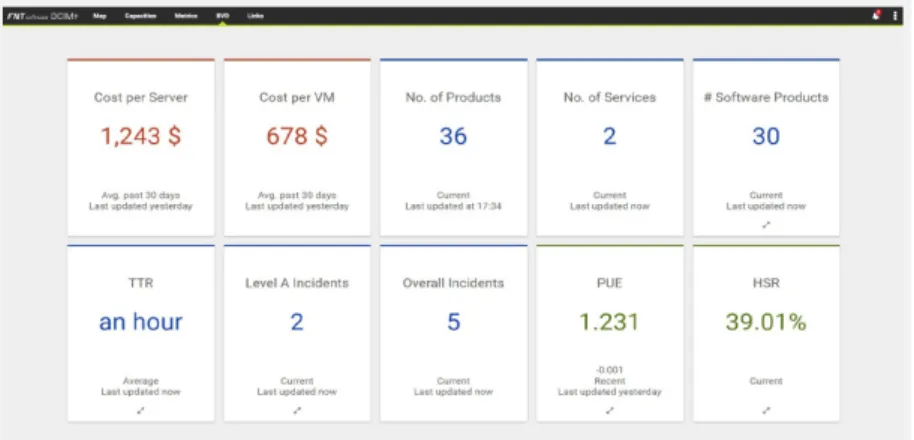This screenshot has width=914, height=440.
Task: Select the No. of Products card
Action: point(454,147)
